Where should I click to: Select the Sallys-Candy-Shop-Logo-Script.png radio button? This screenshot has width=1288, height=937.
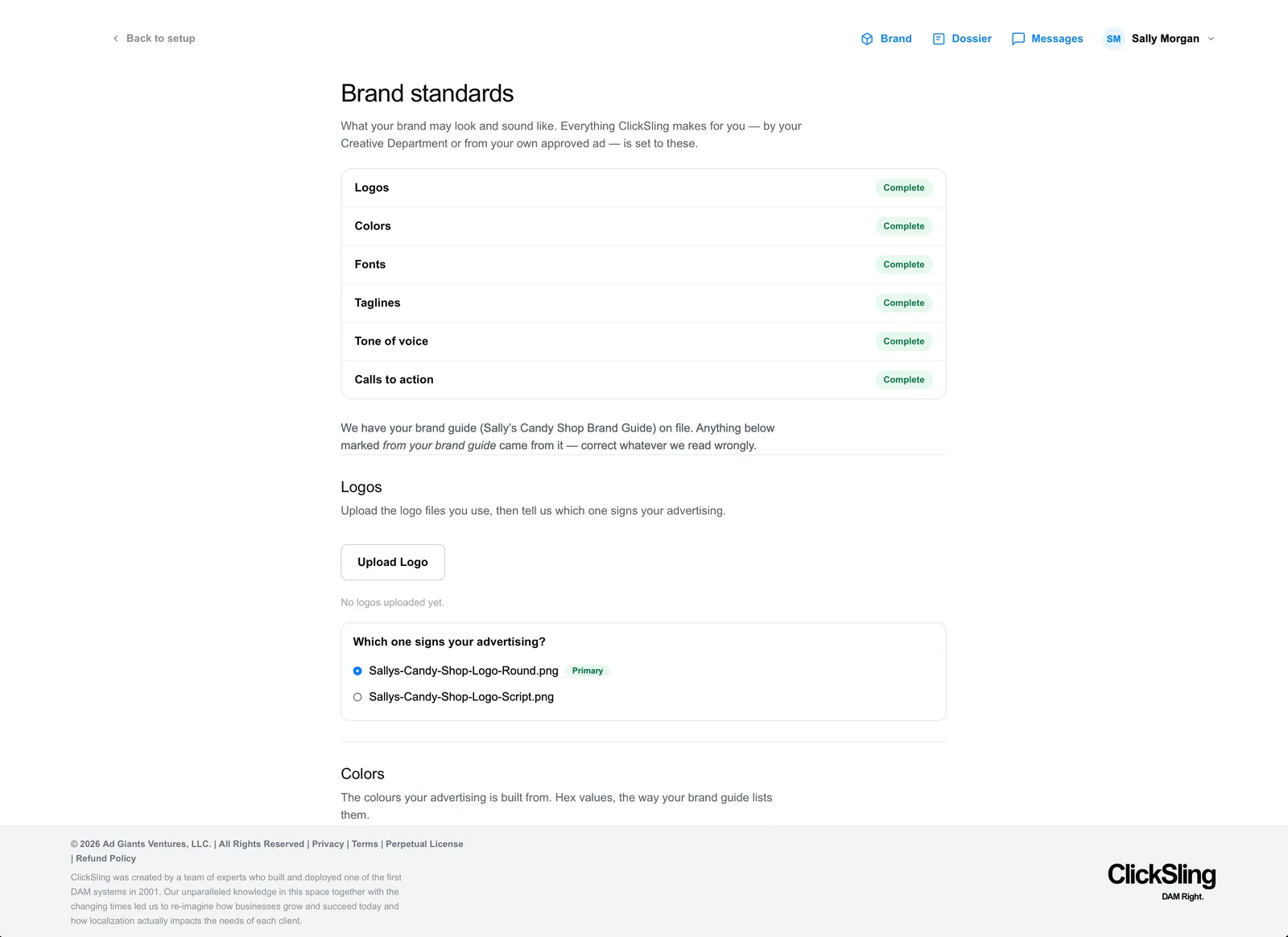tap(357, 697)
